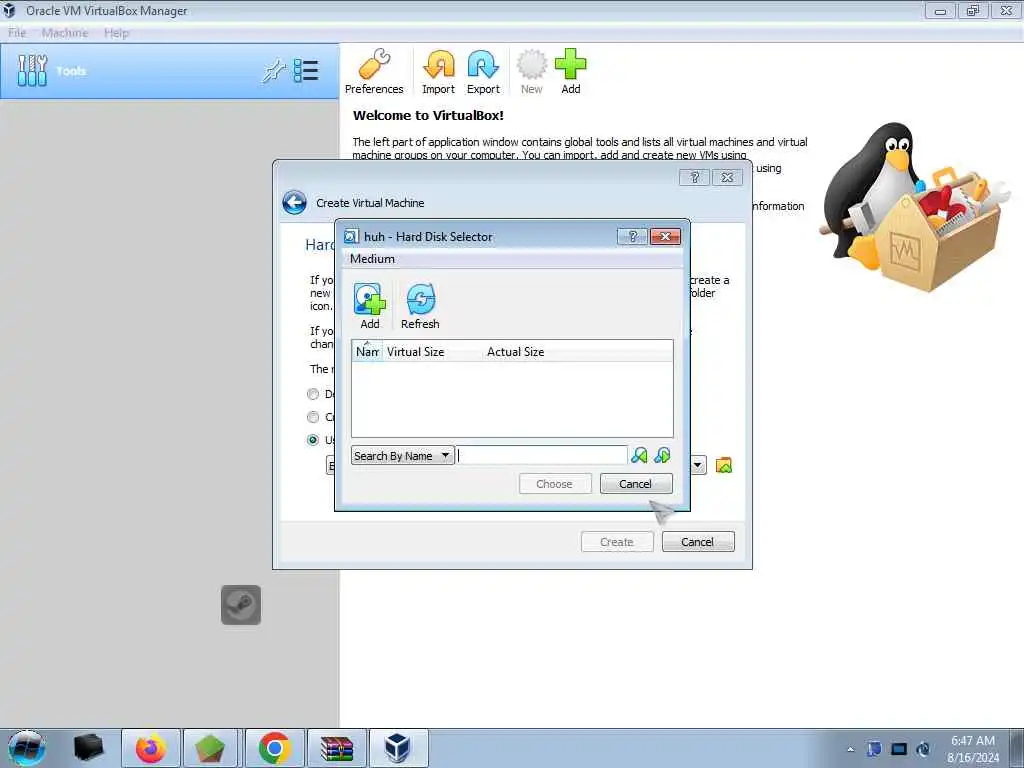Click folder browse icon for hard disk file
This screenshot has height=768, width=1024.
click(724, 466)
